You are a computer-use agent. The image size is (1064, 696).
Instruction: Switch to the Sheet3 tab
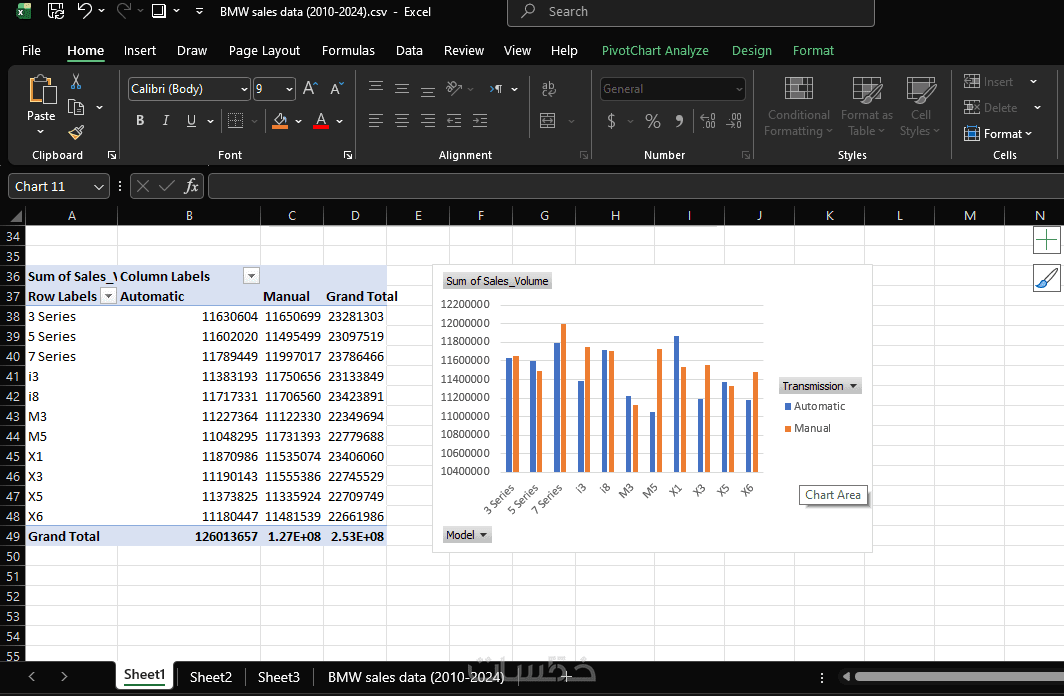[x=278, y=677]
